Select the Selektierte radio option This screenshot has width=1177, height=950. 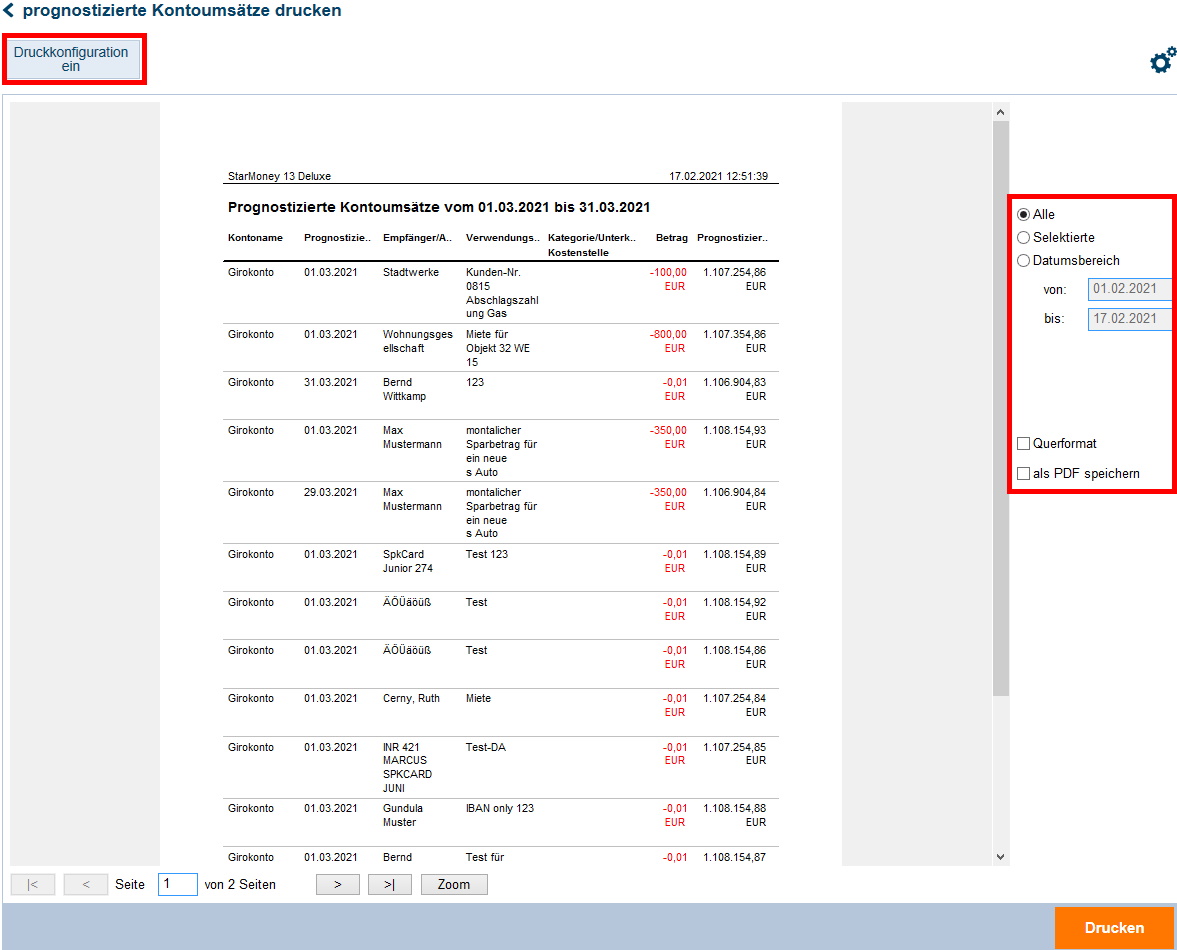1023,238
